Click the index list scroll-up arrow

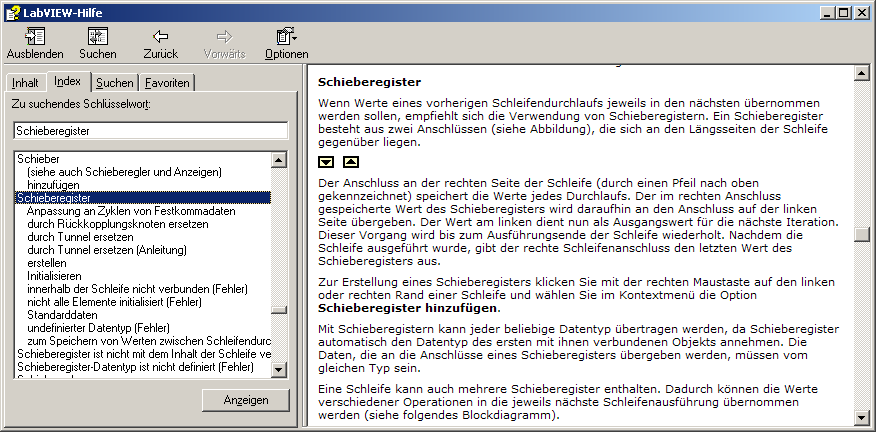[279, 159]
